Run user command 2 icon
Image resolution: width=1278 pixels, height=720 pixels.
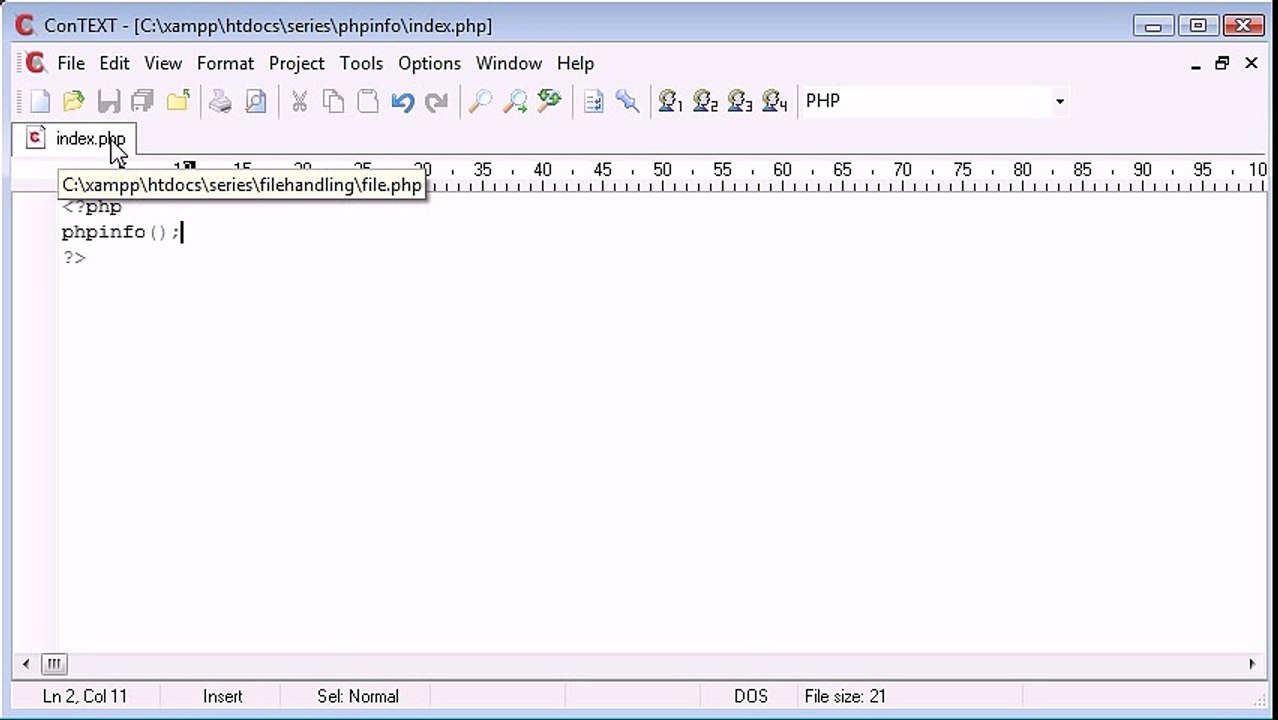(x=705, y=101)
